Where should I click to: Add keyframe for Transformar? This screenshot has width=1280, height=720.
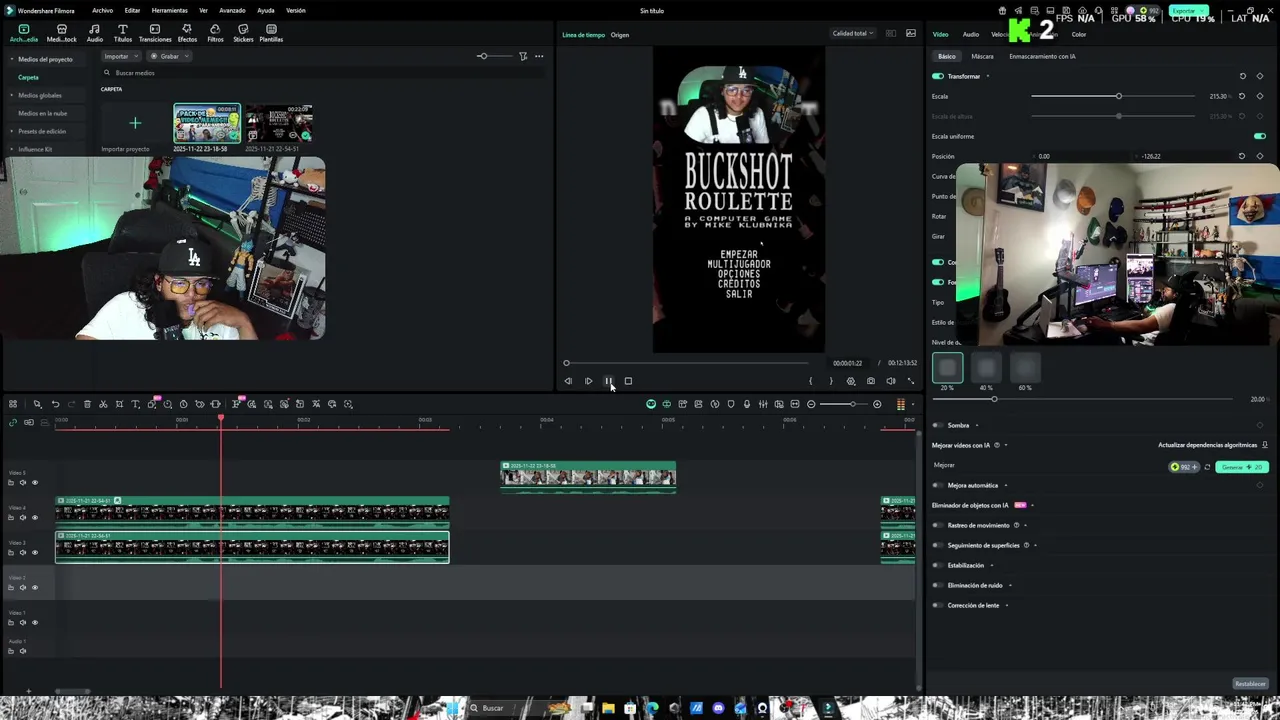click(x=1259, y=76)
